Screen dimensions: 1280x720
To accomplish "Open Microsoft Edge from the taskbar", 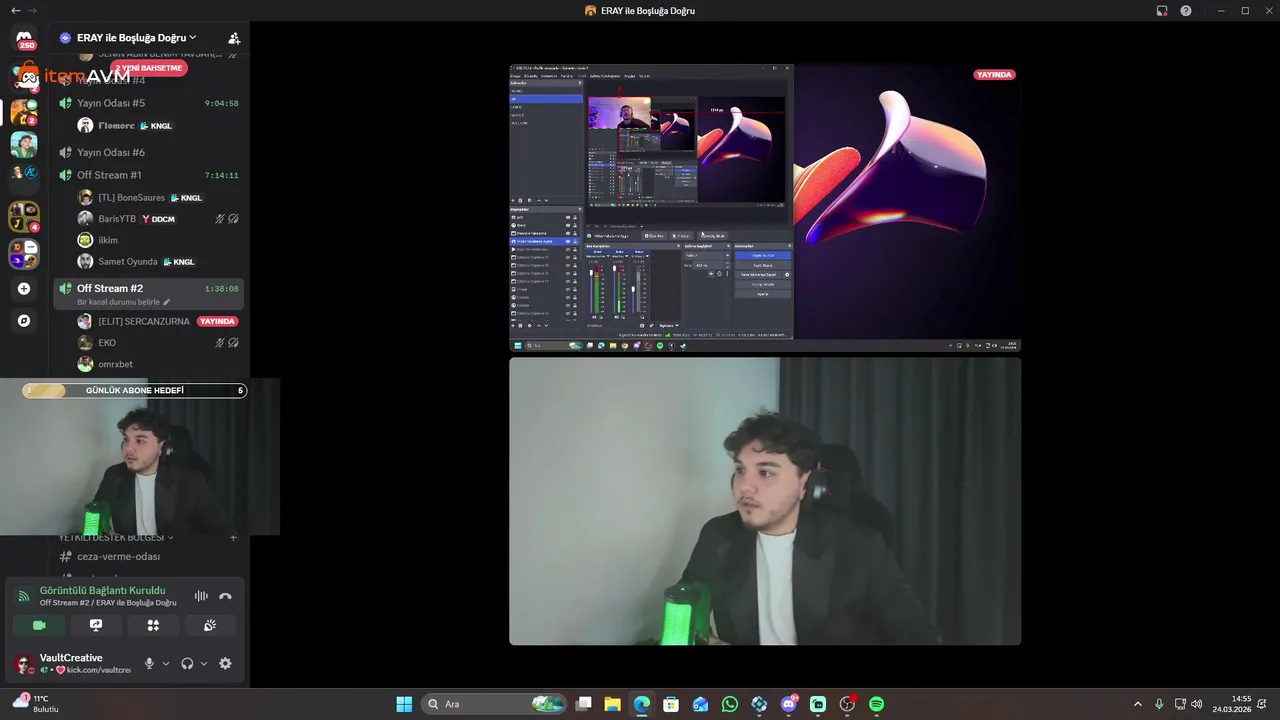I will (642, 704).
